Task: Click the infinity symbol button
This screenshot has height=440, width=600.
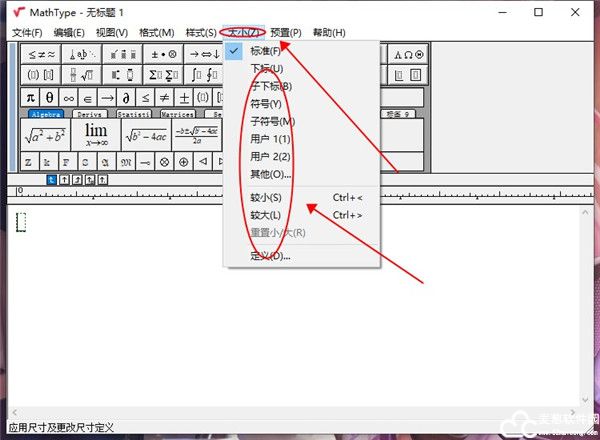Action: 70,97
